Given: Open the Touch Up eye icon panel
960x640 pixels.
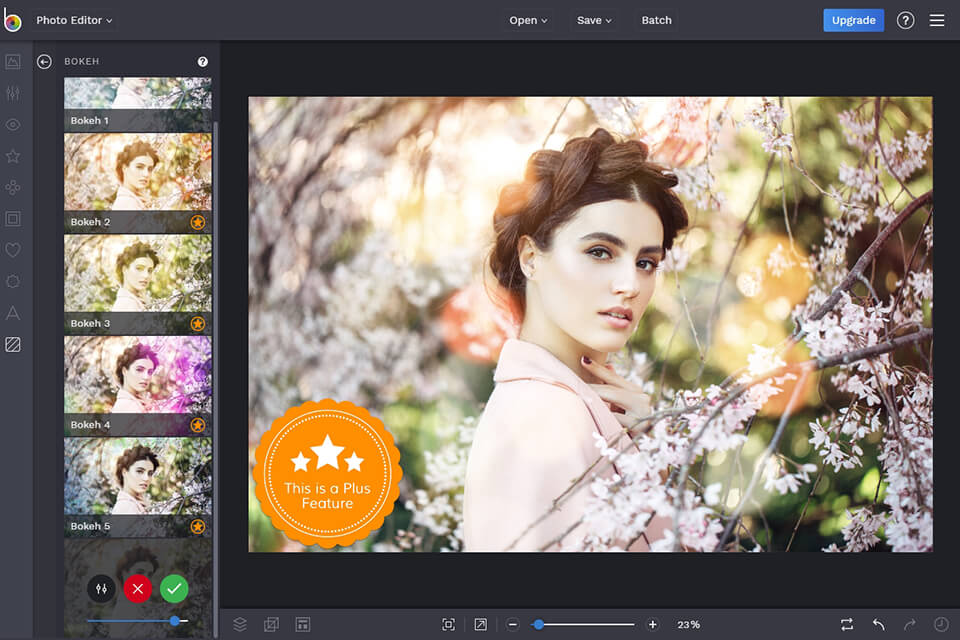Looking at the screenshot, I should pyautogui.click(x=13, y=125).
